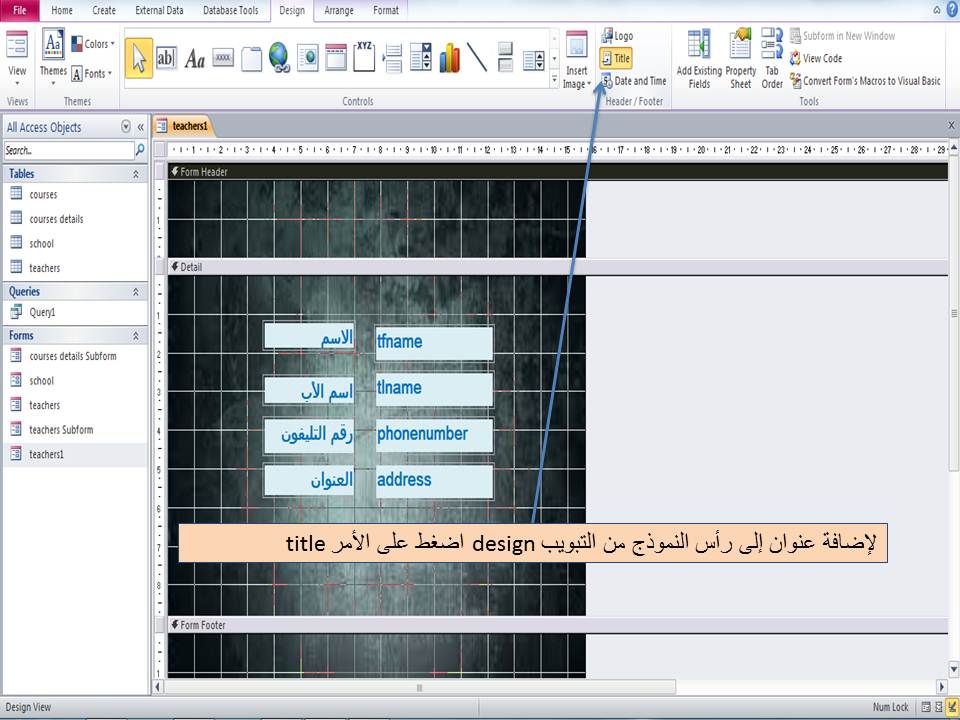Screen dimensions: 960x720
Task: Select the Line drawing control
Action: (477, 57)
